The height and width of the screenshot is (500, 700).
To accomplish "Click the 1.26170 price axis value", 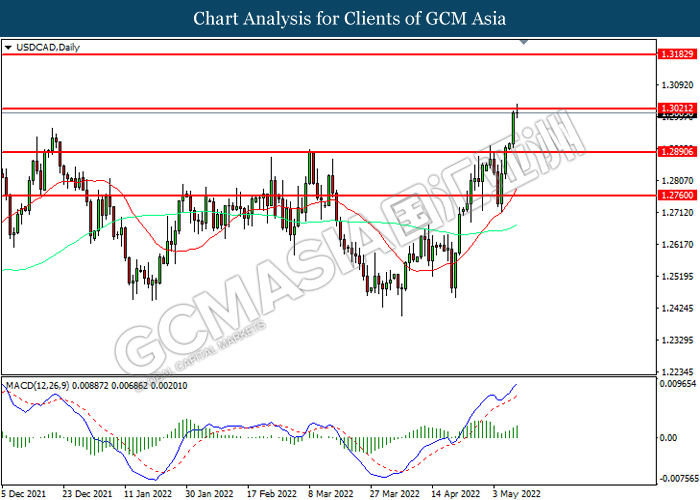I will [x=677, y=244].
